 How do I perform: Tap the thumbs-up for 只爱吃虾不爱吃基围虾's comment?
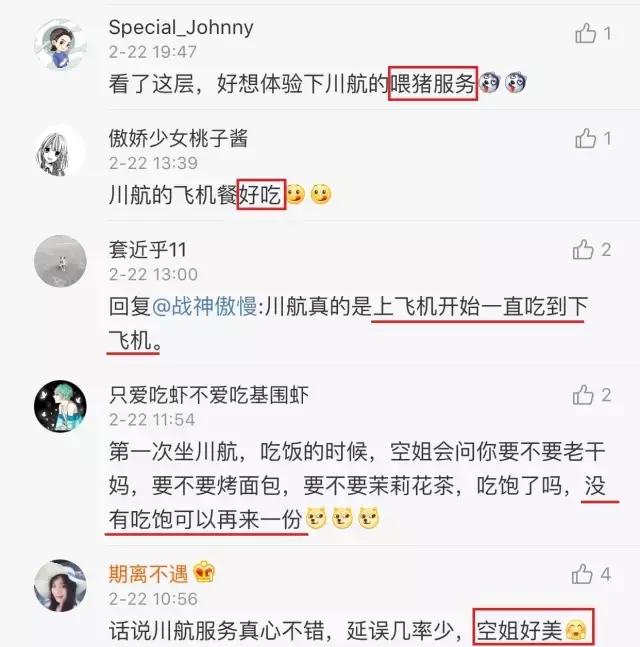coord(583,395)
